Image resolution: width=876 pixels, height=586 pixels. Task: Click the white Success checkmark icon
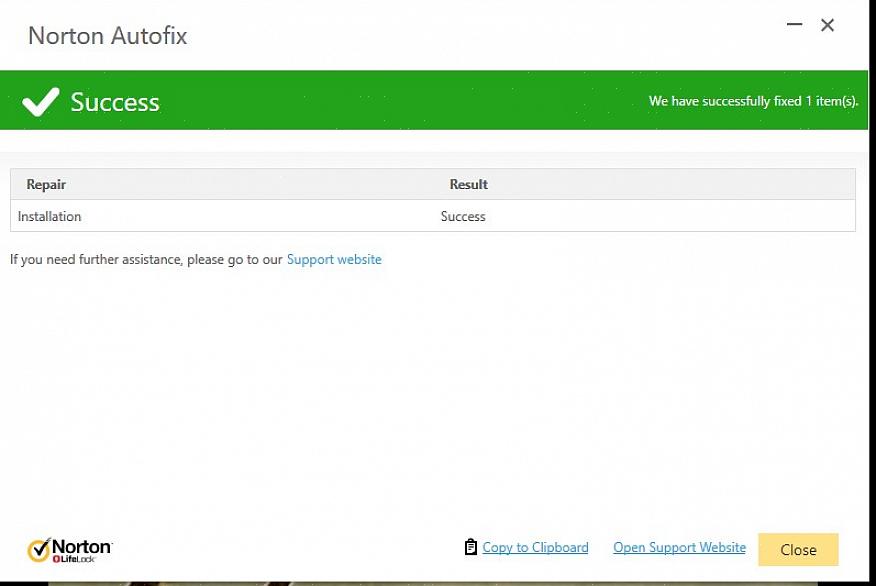click(x=40, y=101)
